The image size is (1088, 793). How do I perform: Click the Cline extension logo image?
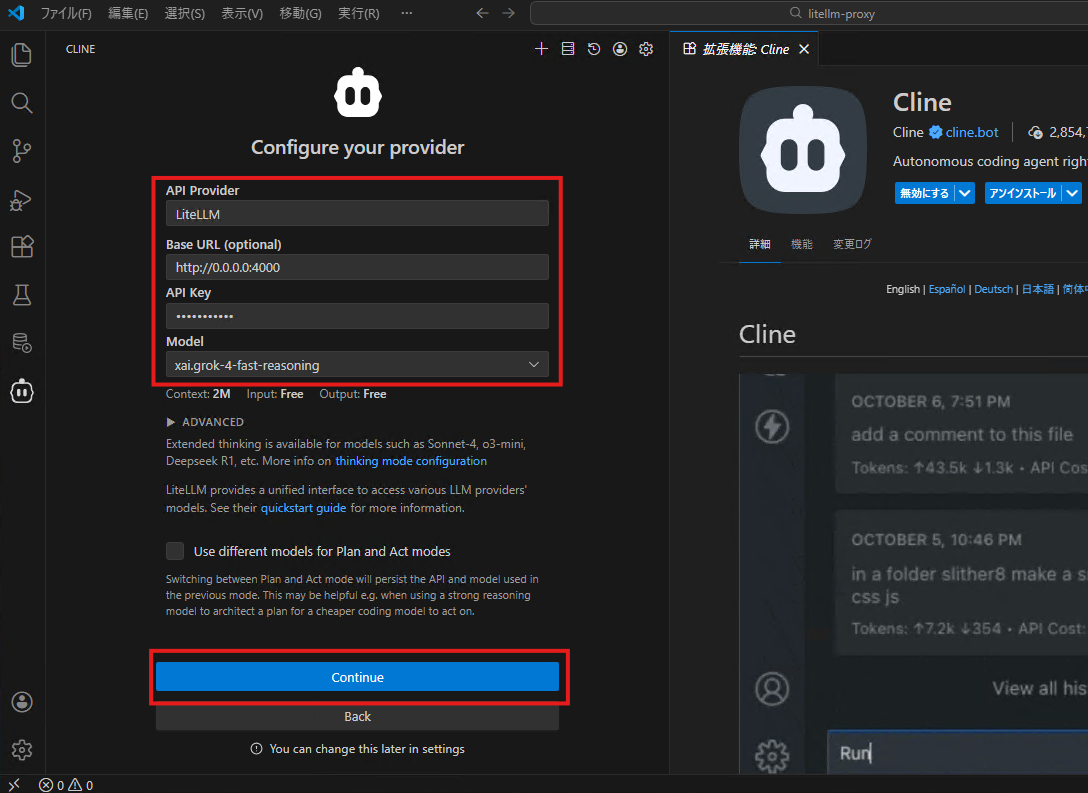tap(803, 150)
